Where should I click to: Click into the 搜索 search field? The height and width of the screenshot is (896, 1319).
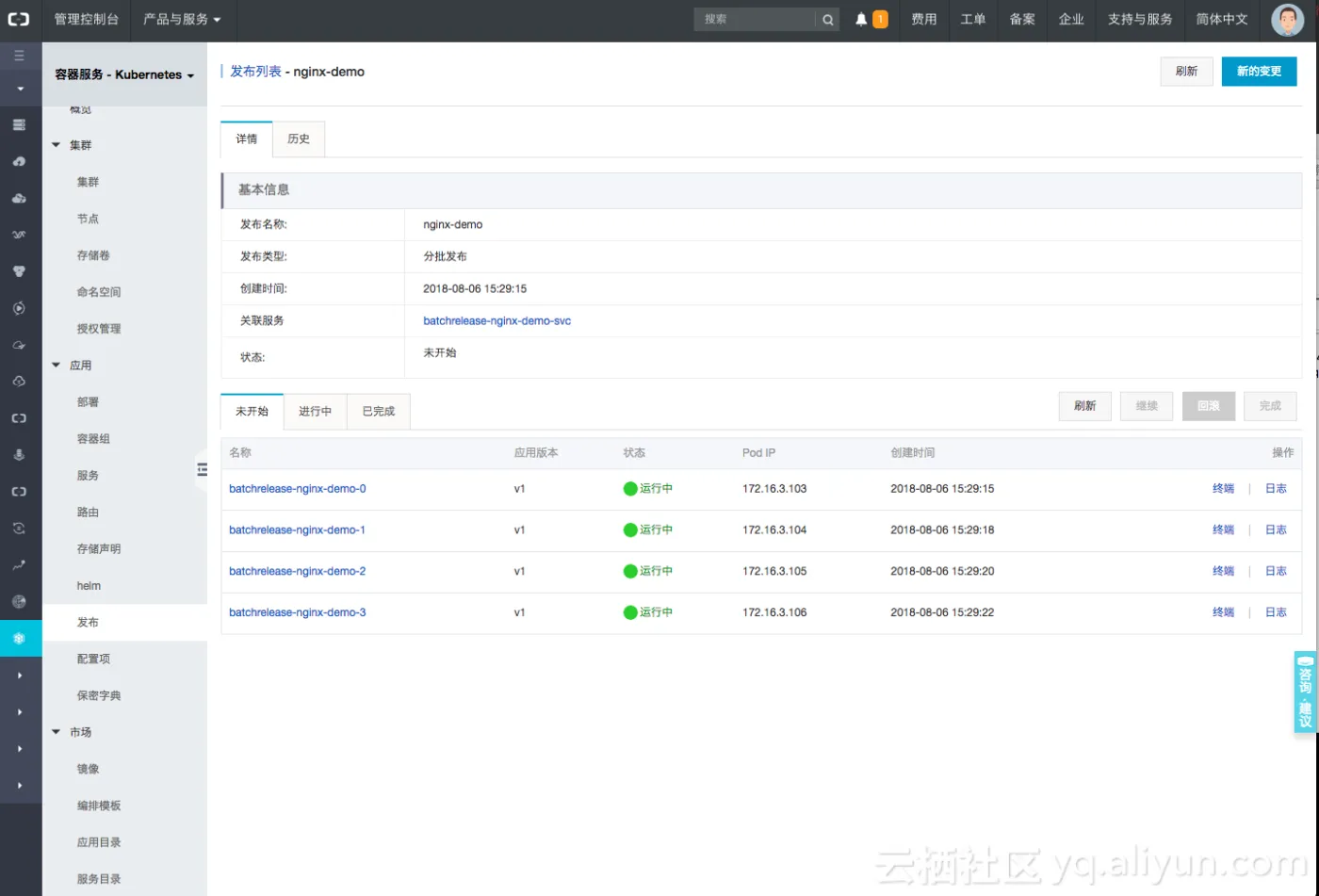click(755, 19)
